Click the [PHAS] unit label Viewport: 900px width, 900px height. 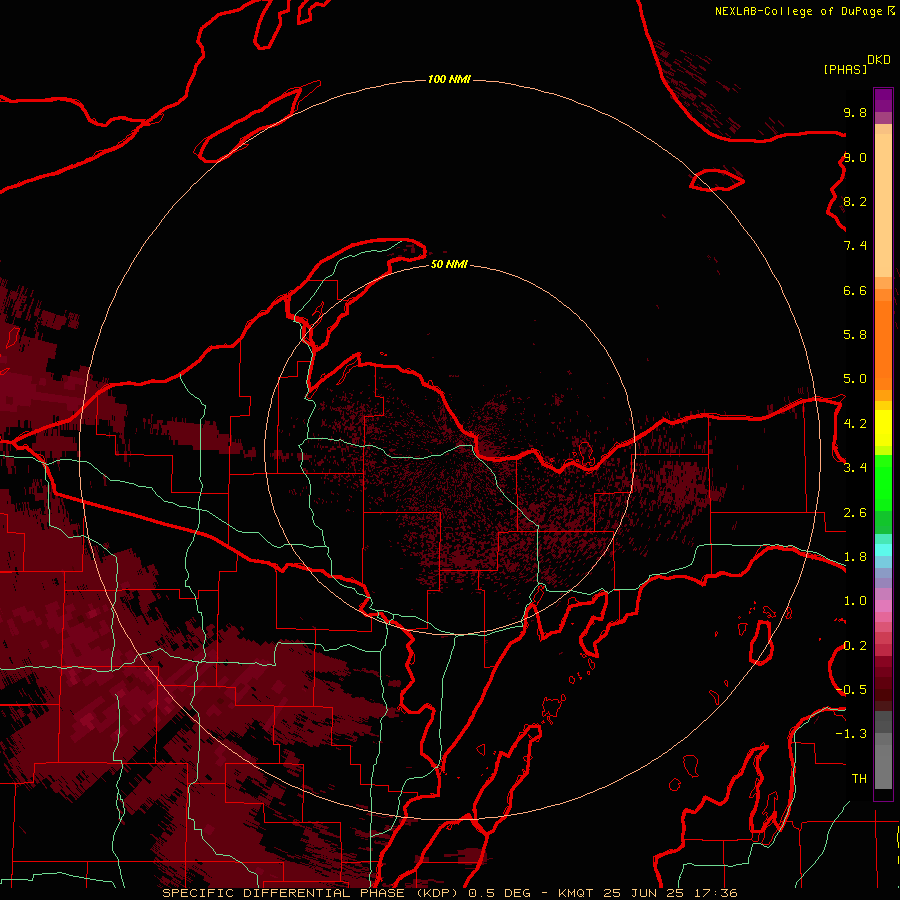[845, 70]
